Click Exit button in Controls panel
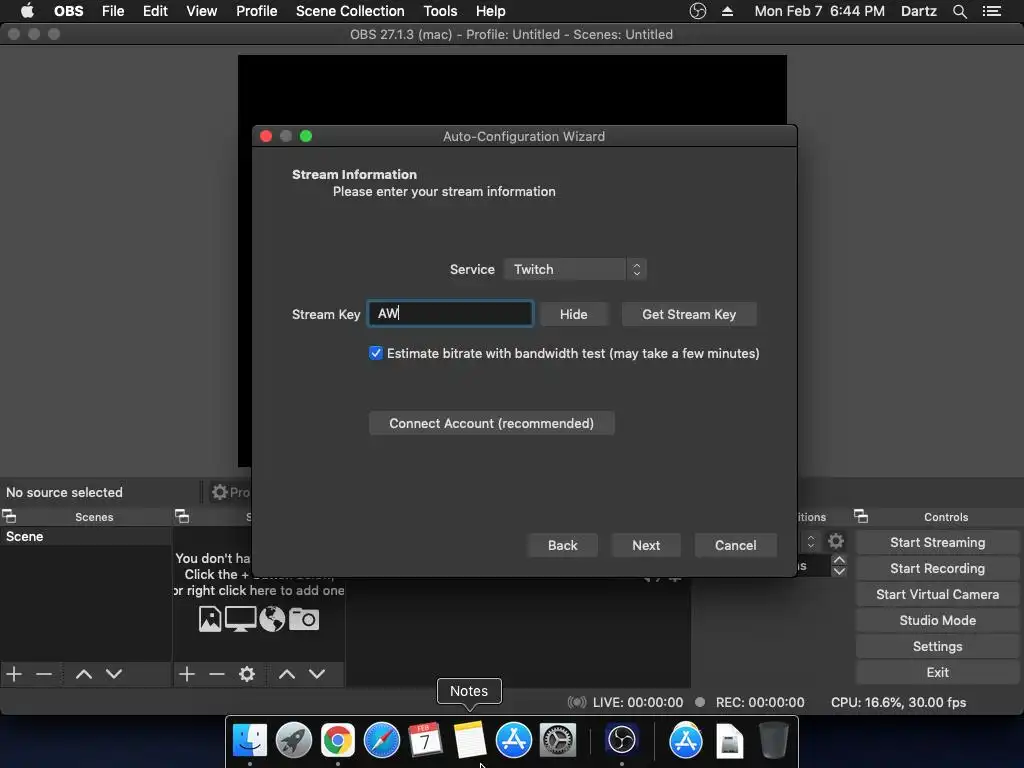 tap(937, 672)
